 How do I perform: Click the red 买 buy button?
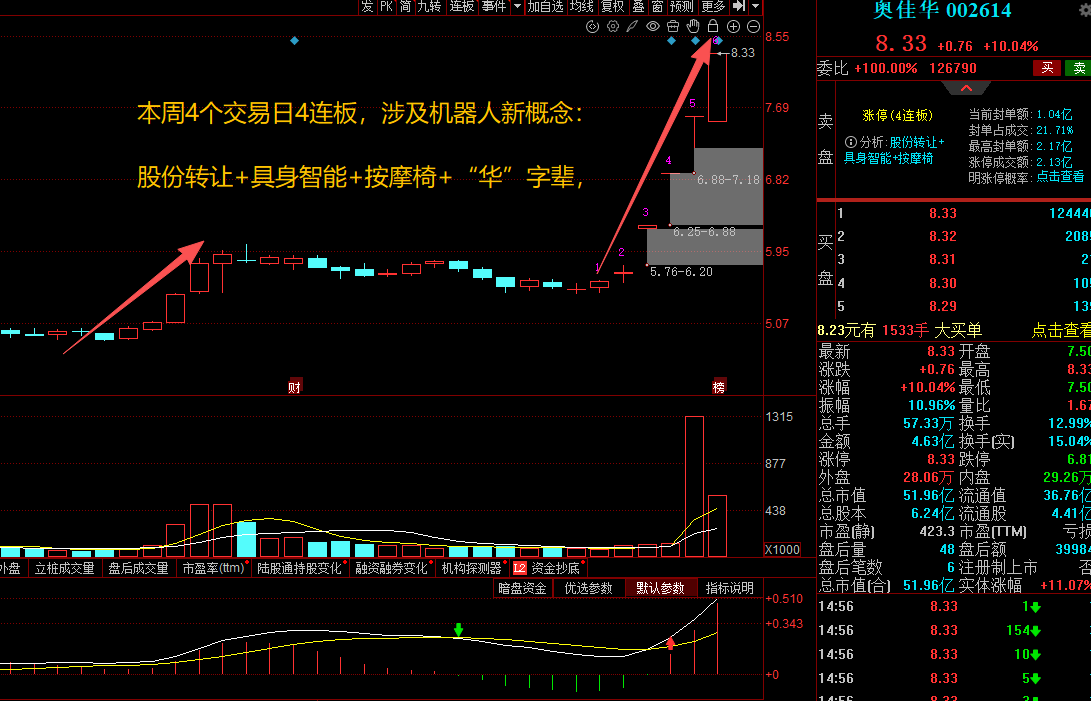(1047, 68)
